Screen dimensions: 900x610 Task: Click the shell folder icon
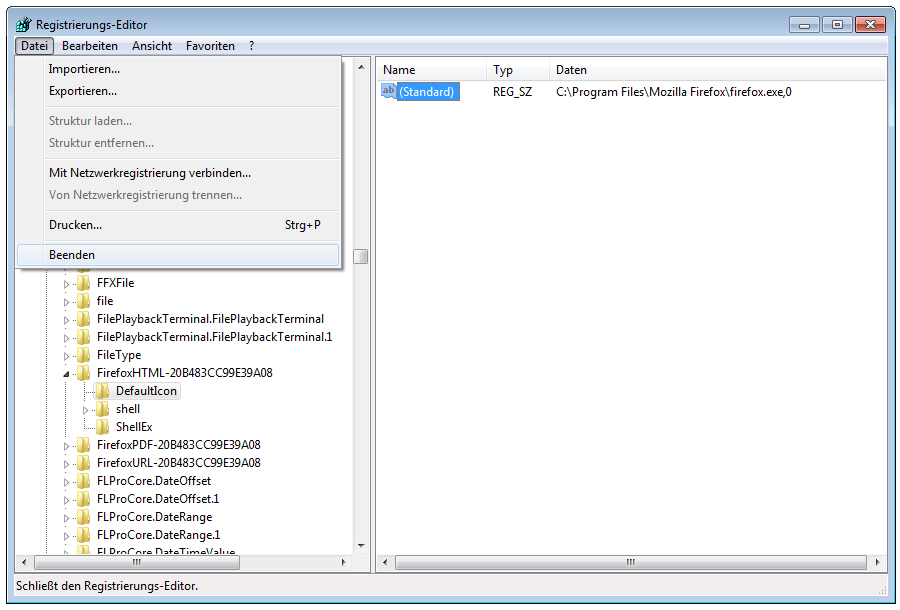(103, 409)
